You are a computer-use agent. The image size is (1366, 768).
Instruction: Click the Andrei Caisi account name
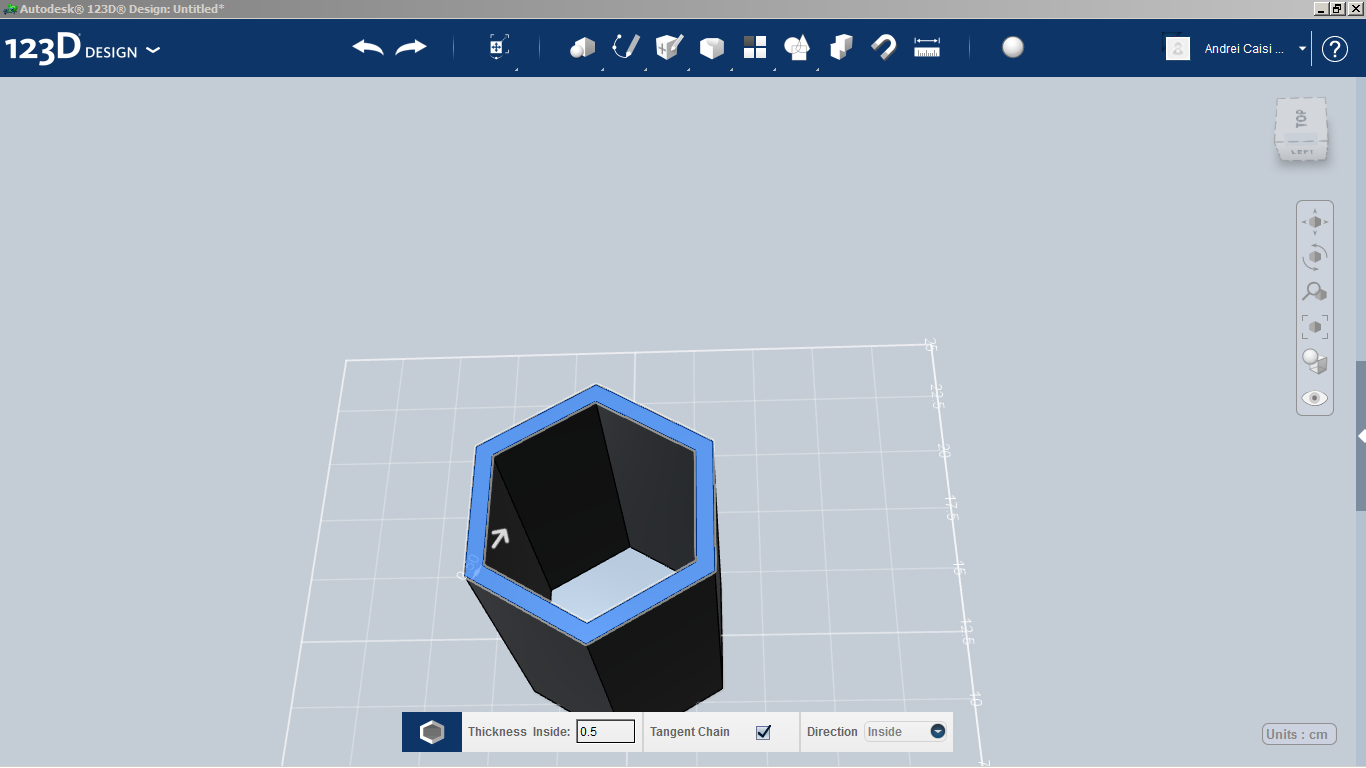coord(1244,48)
